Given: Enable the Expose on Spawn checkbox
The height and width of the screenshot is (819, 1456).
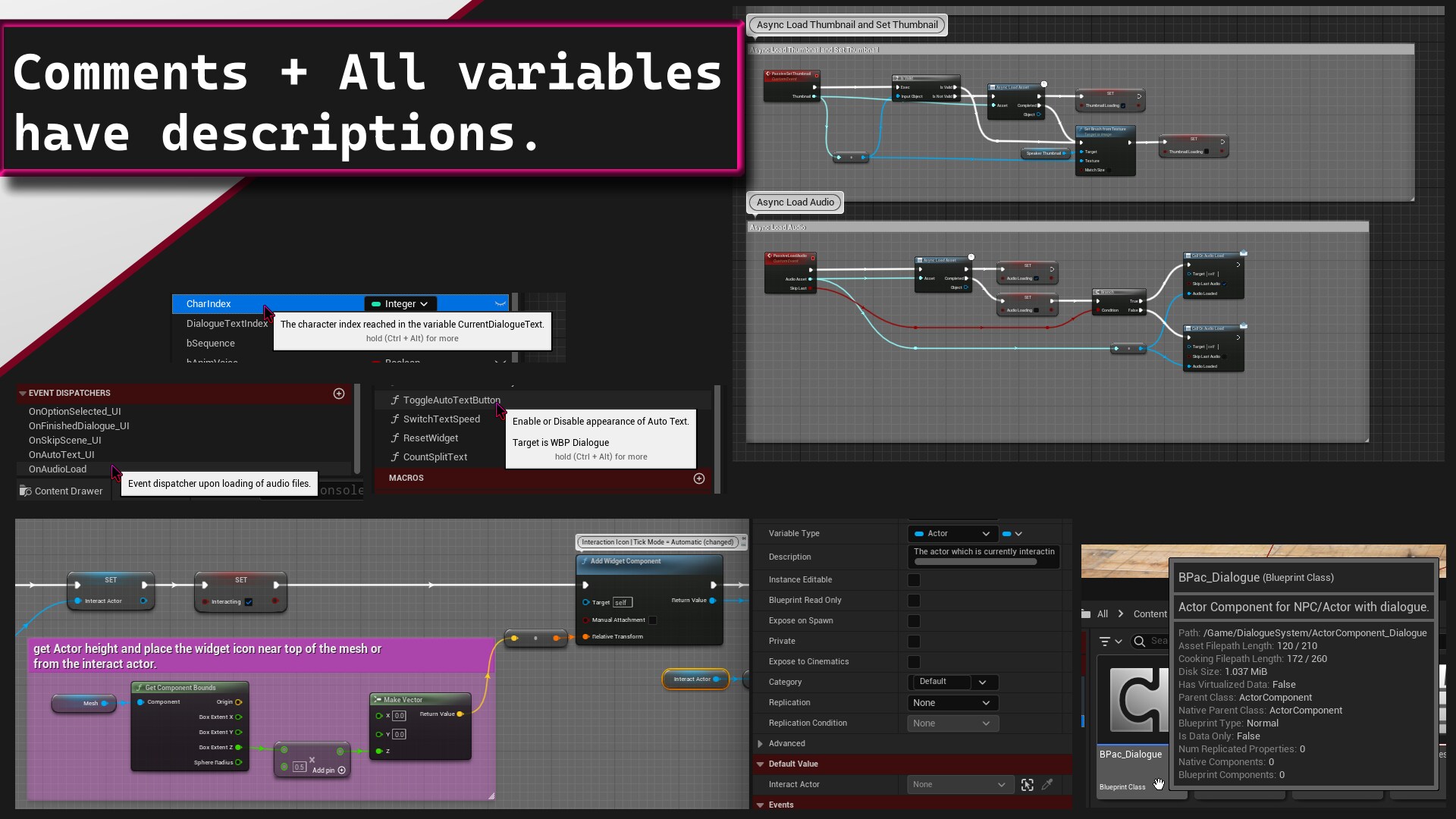Looking at the screenshot, I should [x=914, y=620].
